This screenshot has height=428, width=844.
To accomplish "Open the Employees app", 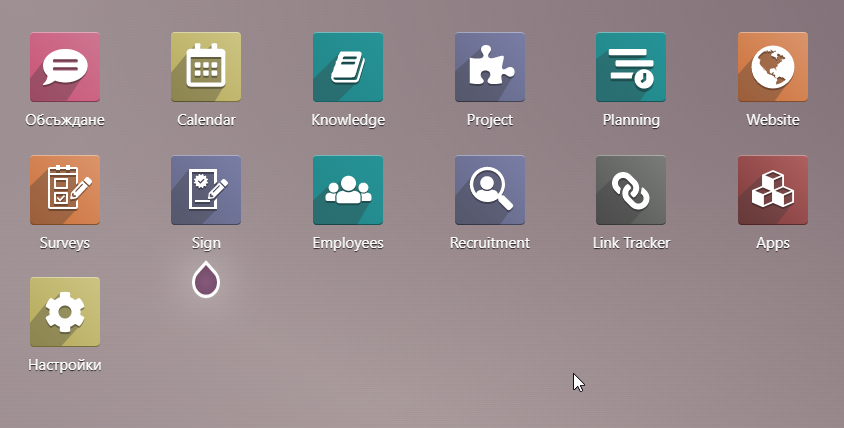I will click(348, 190).
